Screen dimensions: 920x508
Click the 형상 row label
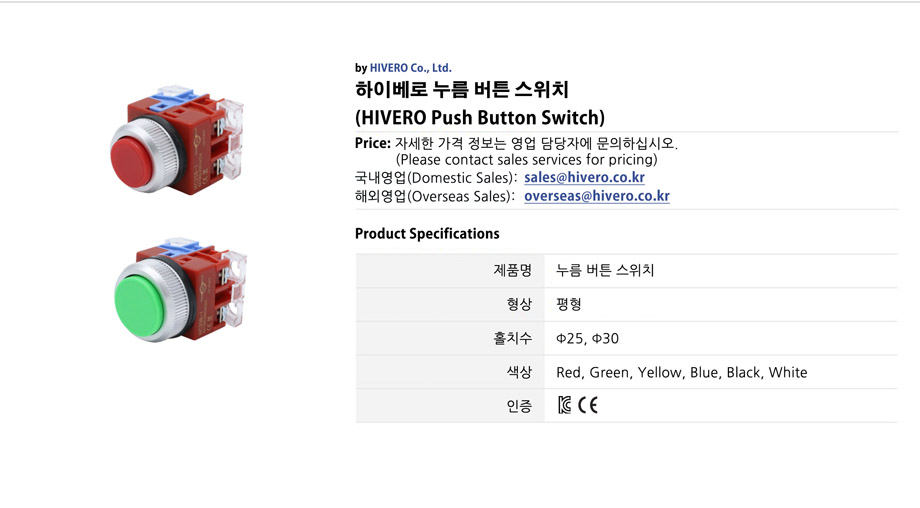click(x=519, y=304)
